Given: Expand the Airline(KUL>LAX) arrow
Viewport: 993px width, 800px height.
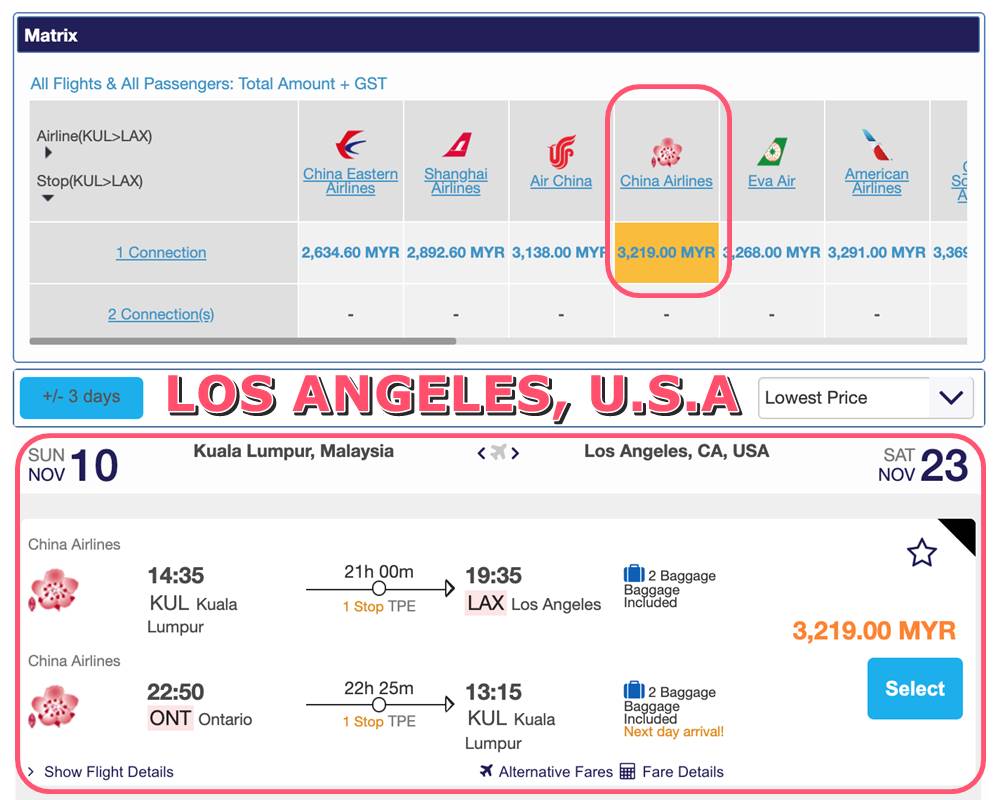Looking at the screenshot, I should (48, 152).
